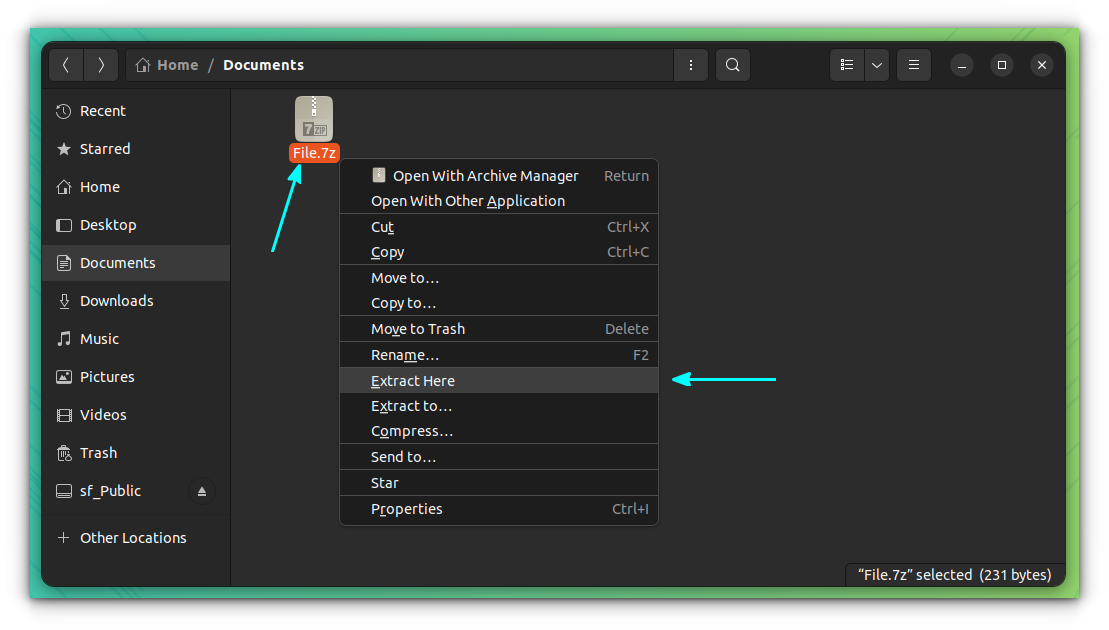Screen dimensions: 1109x630
Task: Click Move to Trash in the context menu
Action: (x=417, y=328)
